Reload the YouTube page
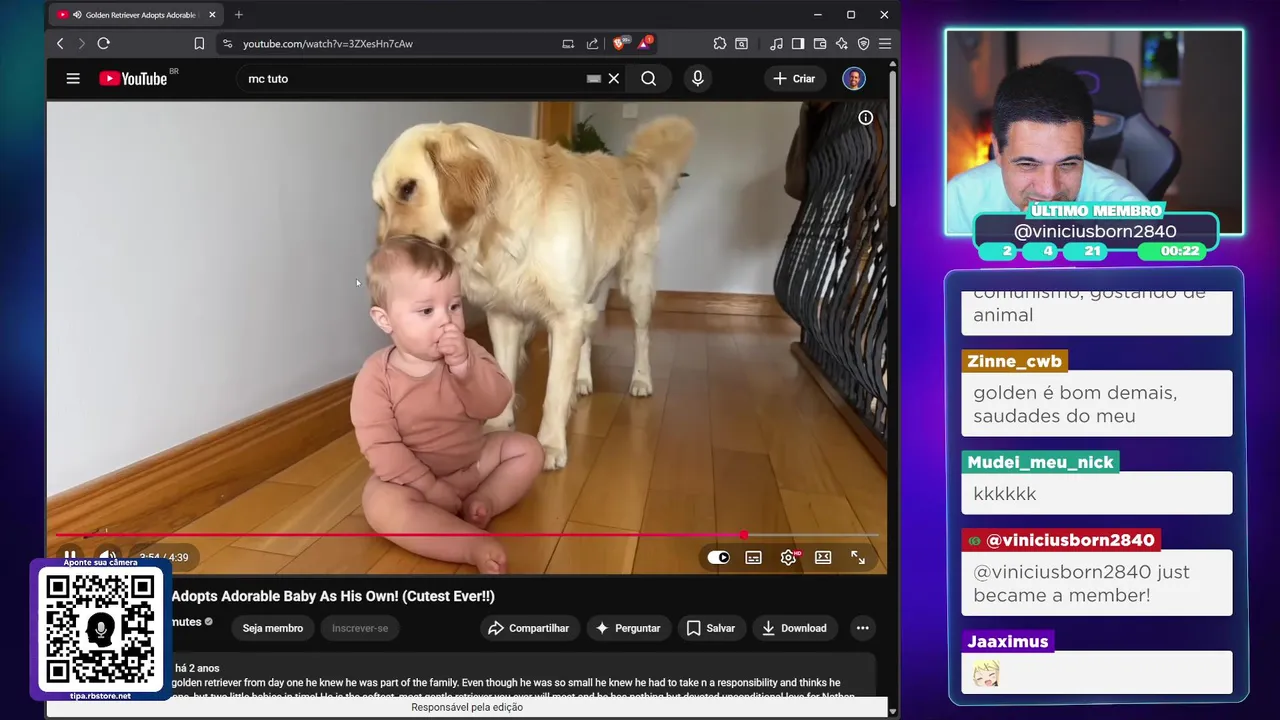Image resolution: width=1280 pixels, height=720 pixels. [103, 44]
